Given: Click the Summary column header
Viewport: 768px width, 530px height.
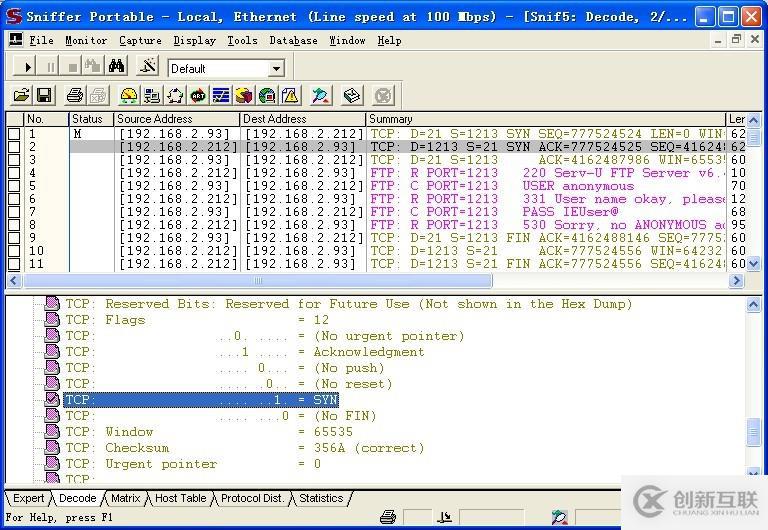Looking at the screenshot, I should tap(545, 119).
